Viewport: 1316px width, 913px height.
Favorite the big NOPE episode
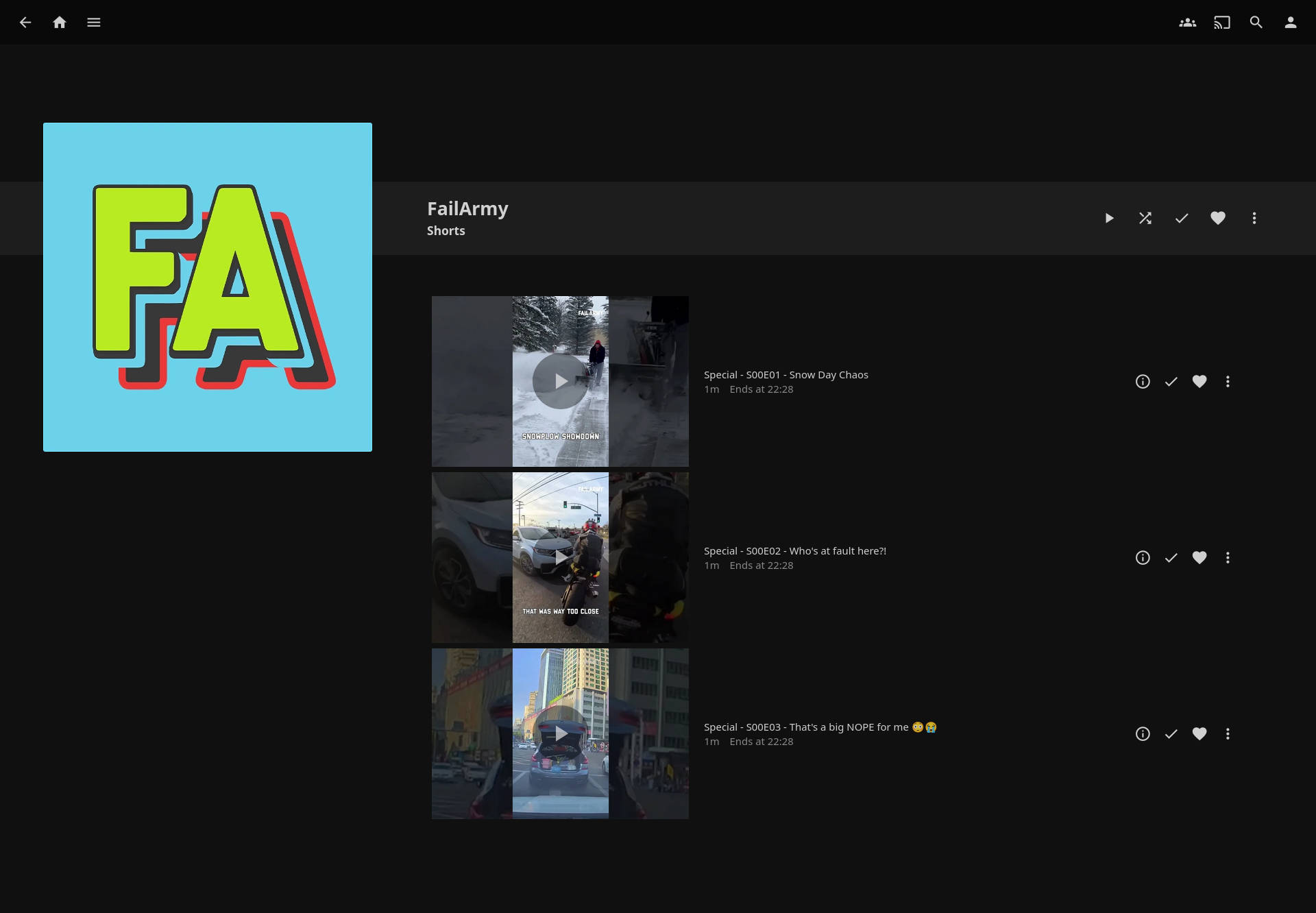pos(1199,734)
